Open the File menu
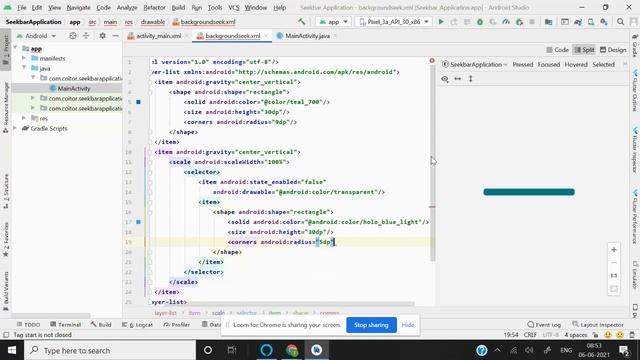 (x=22, y=7)
